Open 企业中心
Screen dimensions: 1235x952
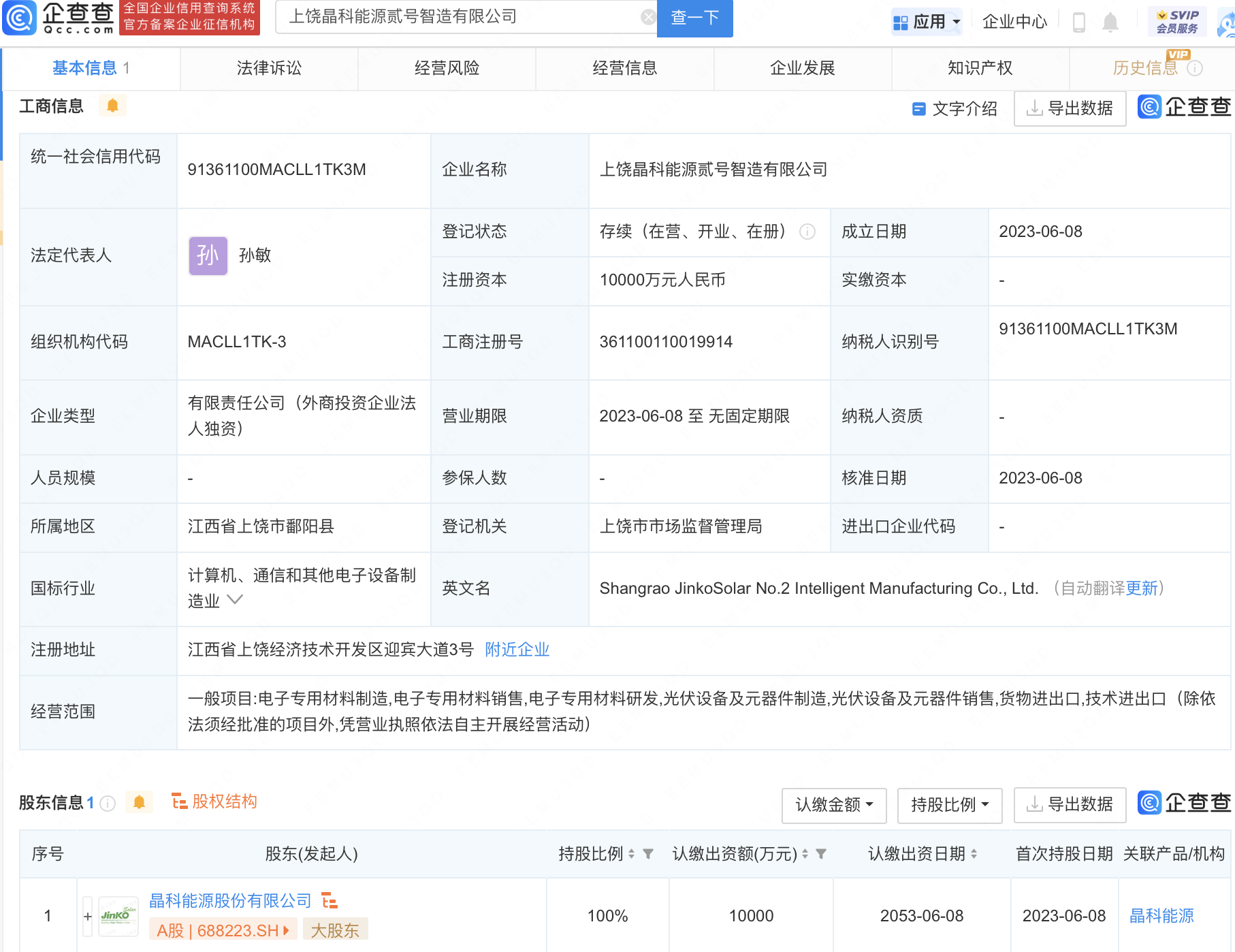[x=1014, y=22]
